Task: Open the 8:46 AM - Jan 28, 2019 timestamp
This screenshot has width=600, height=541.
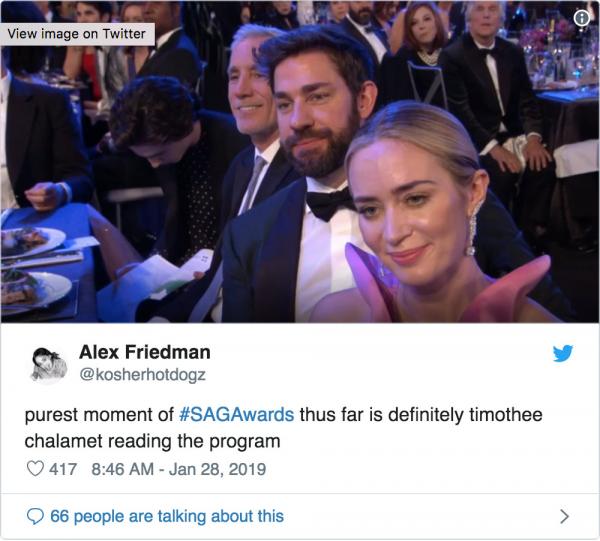Action: (179, 469)
